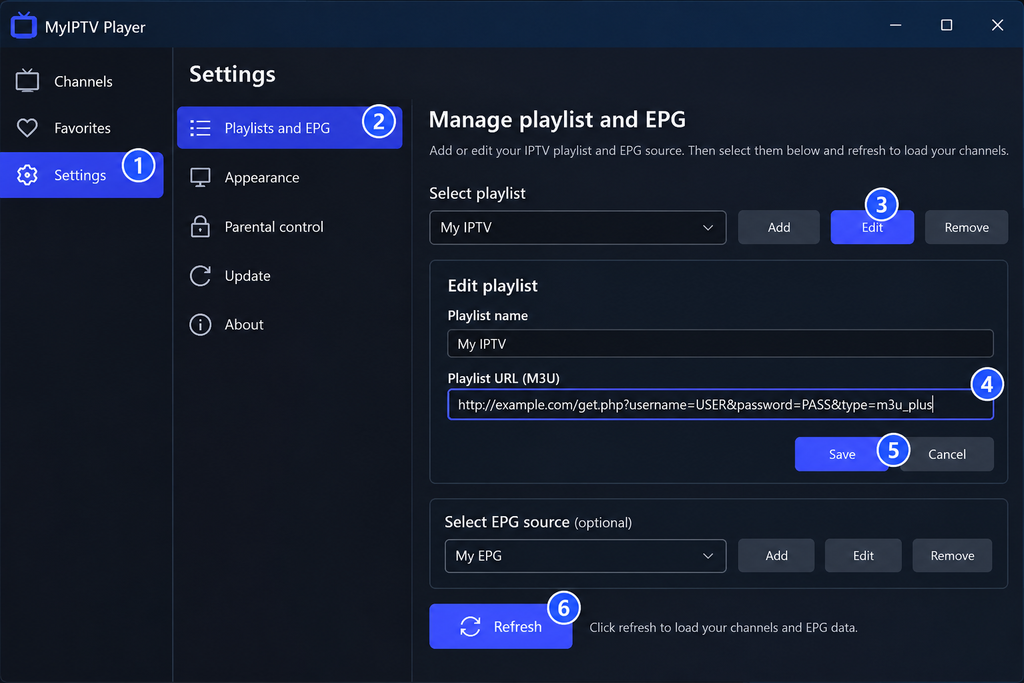Click the MyIPTV Player logo icon

(x=24, y=25)
